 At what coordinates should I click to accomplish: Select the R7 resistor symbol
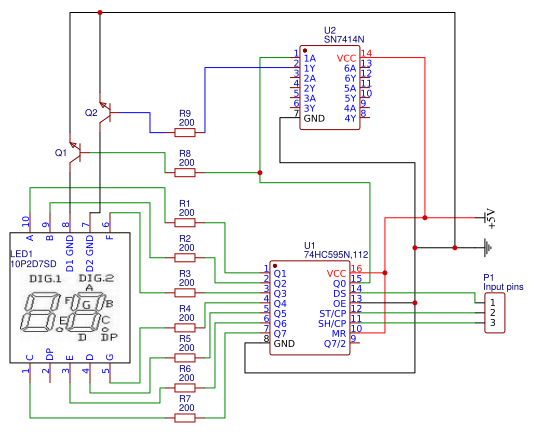coord(185,418)
